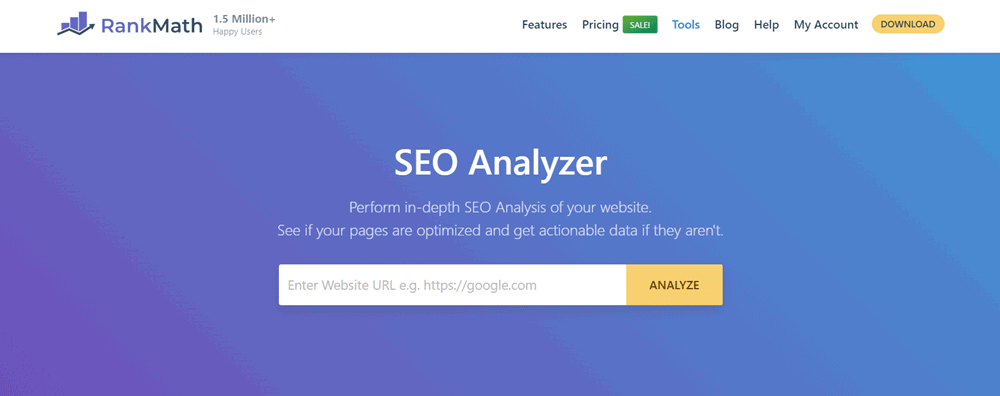Screen dimensions: 1000x396
Task: Focus the Enter Website URL field
Action: click(x=452, y=285)
